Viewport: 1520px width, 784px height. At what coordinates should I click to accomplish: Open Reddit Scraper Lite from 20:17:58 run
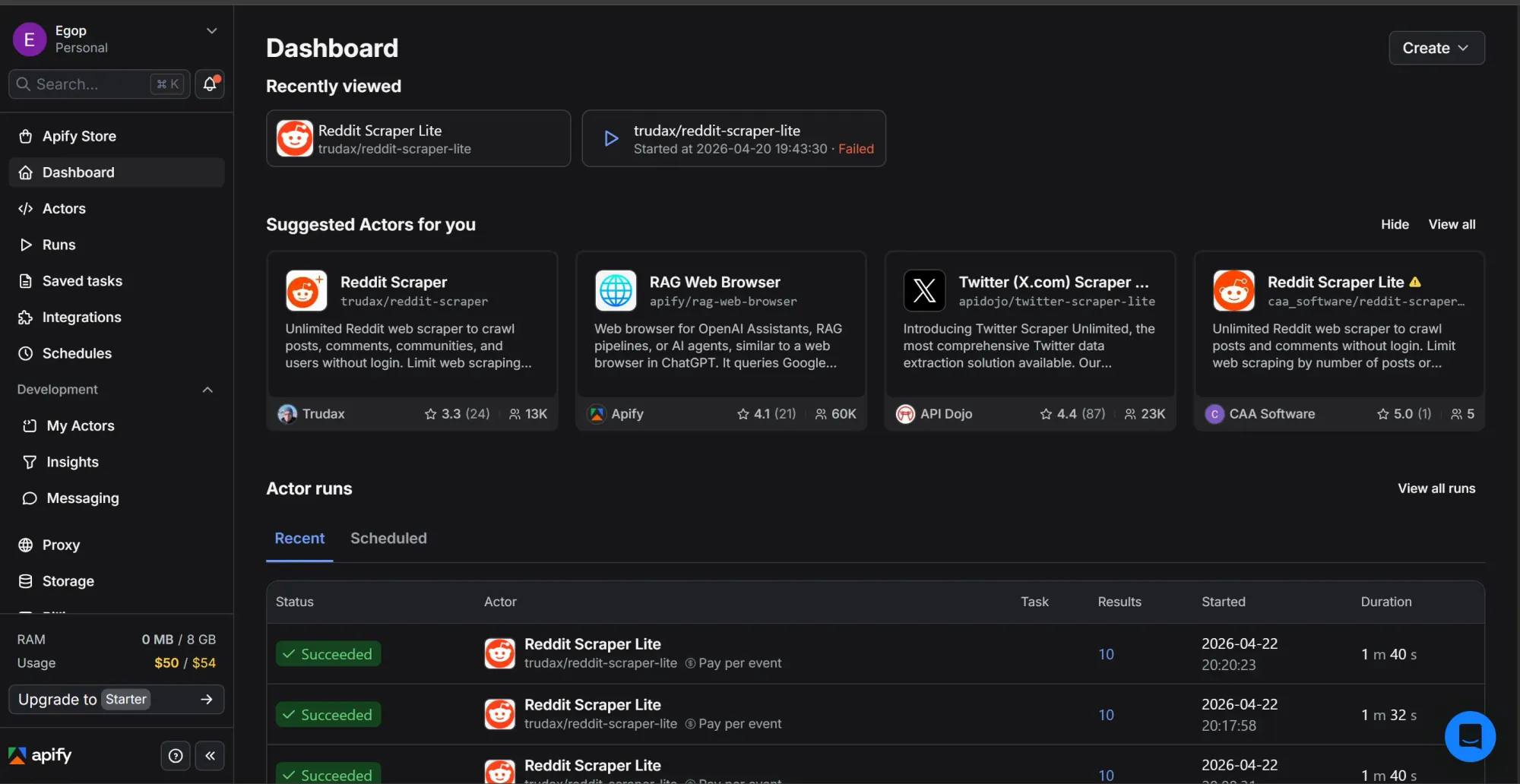(592, 704)
